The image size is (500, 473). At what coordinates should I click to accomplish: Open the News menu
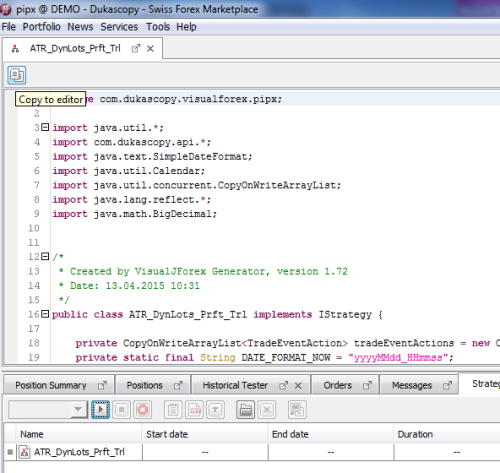coord(80,27)
